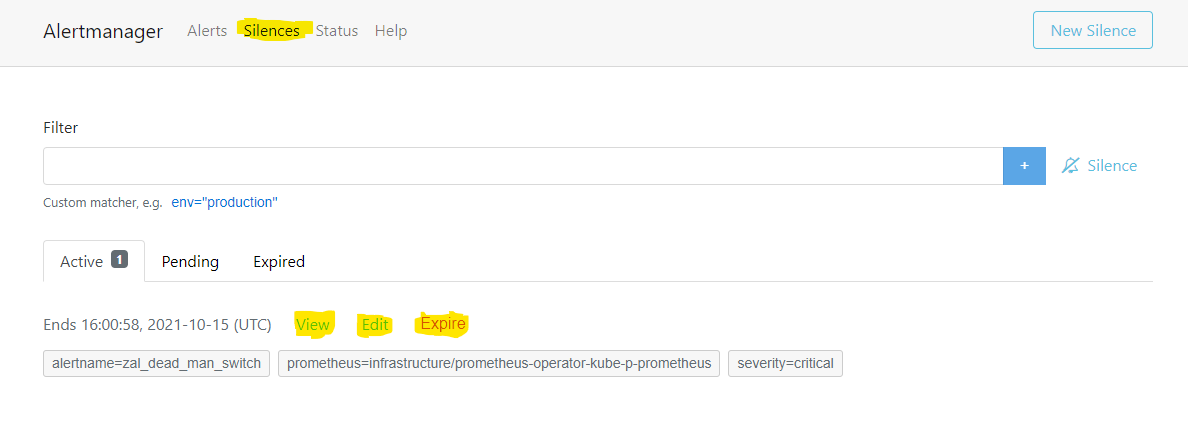Open the Status page
1188x427 pixels.
[x=337, y=31]
